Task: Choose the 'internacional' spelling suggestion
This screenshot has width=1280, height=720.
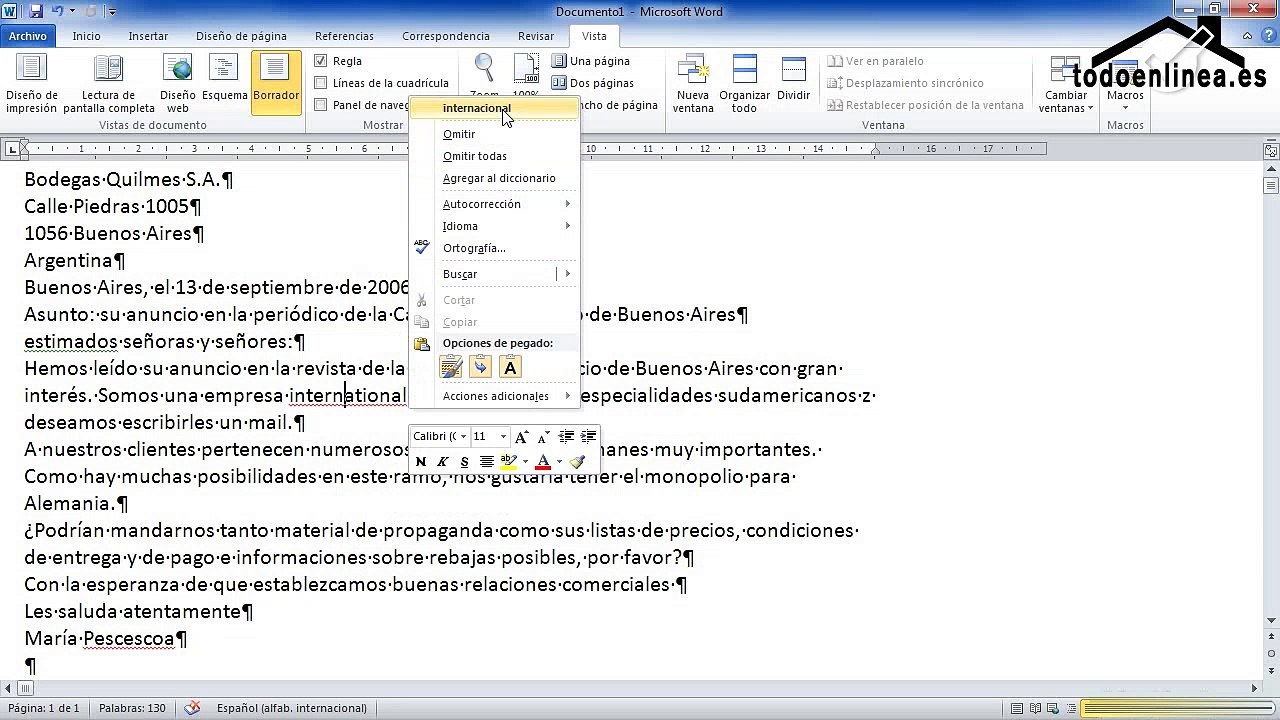Action: tap(477, 108)
